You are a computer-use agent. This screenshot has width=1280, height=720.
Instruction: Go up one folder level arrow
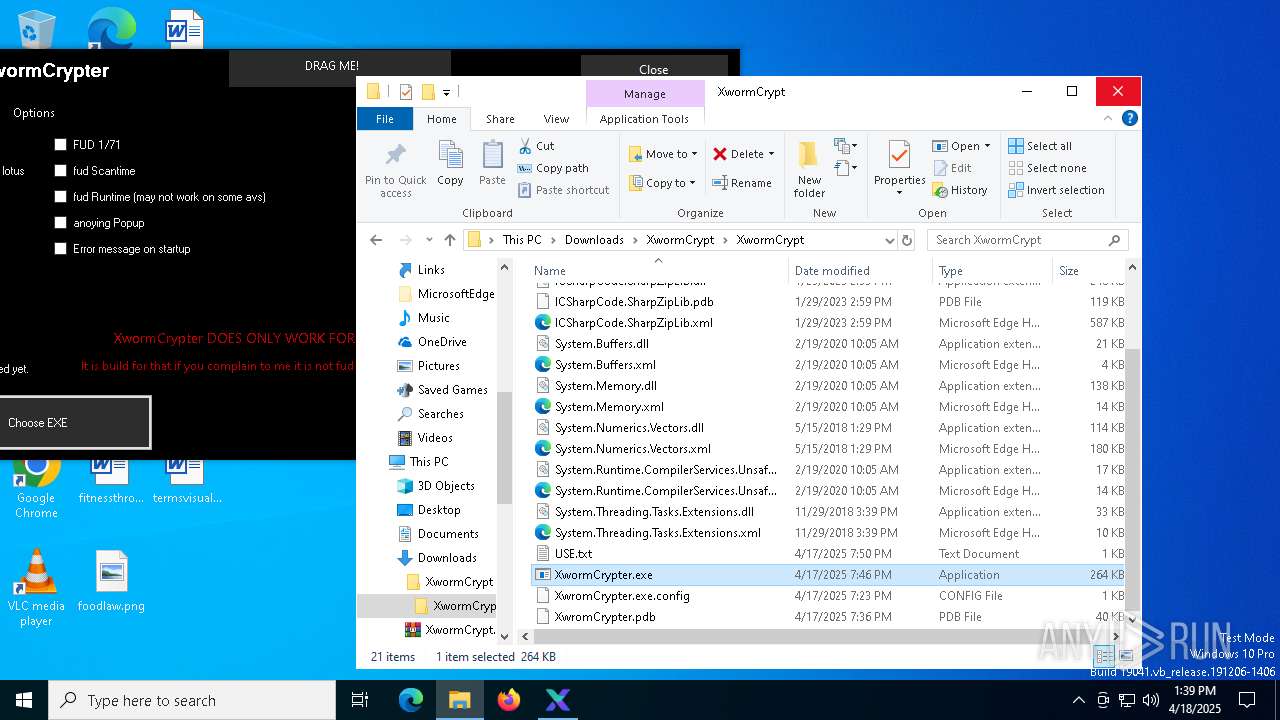[450, 240]
